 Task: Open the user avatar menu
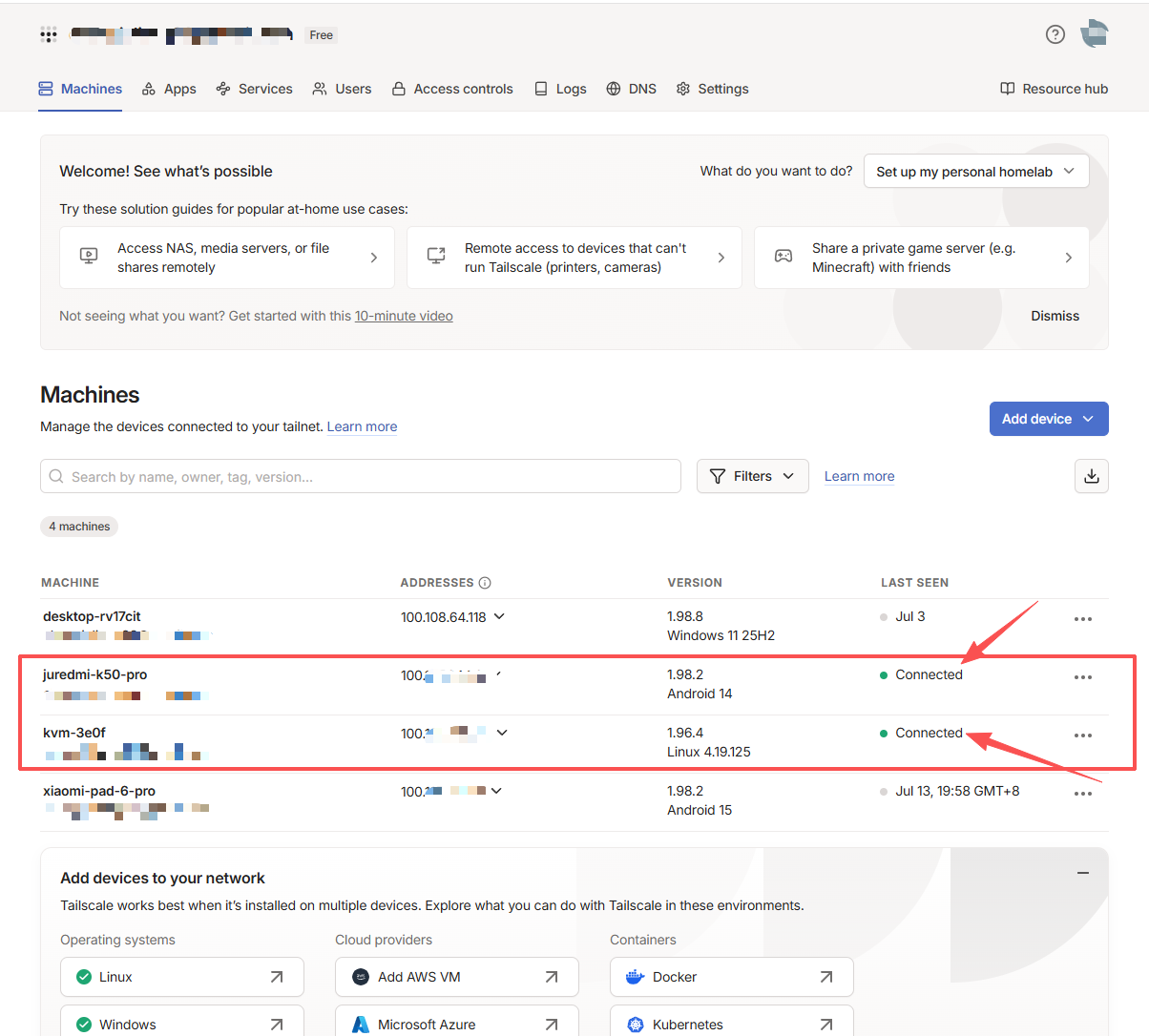[1095, 33]
